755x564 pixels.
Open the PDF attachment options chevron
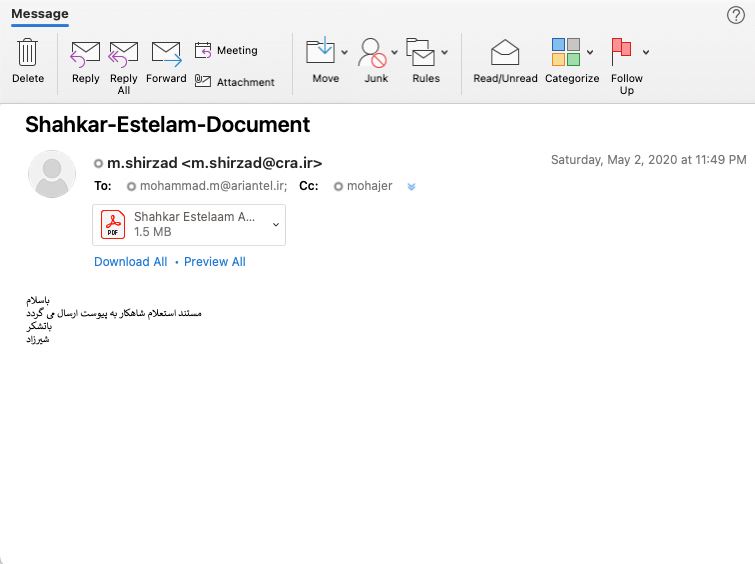[x=276, y=224]
